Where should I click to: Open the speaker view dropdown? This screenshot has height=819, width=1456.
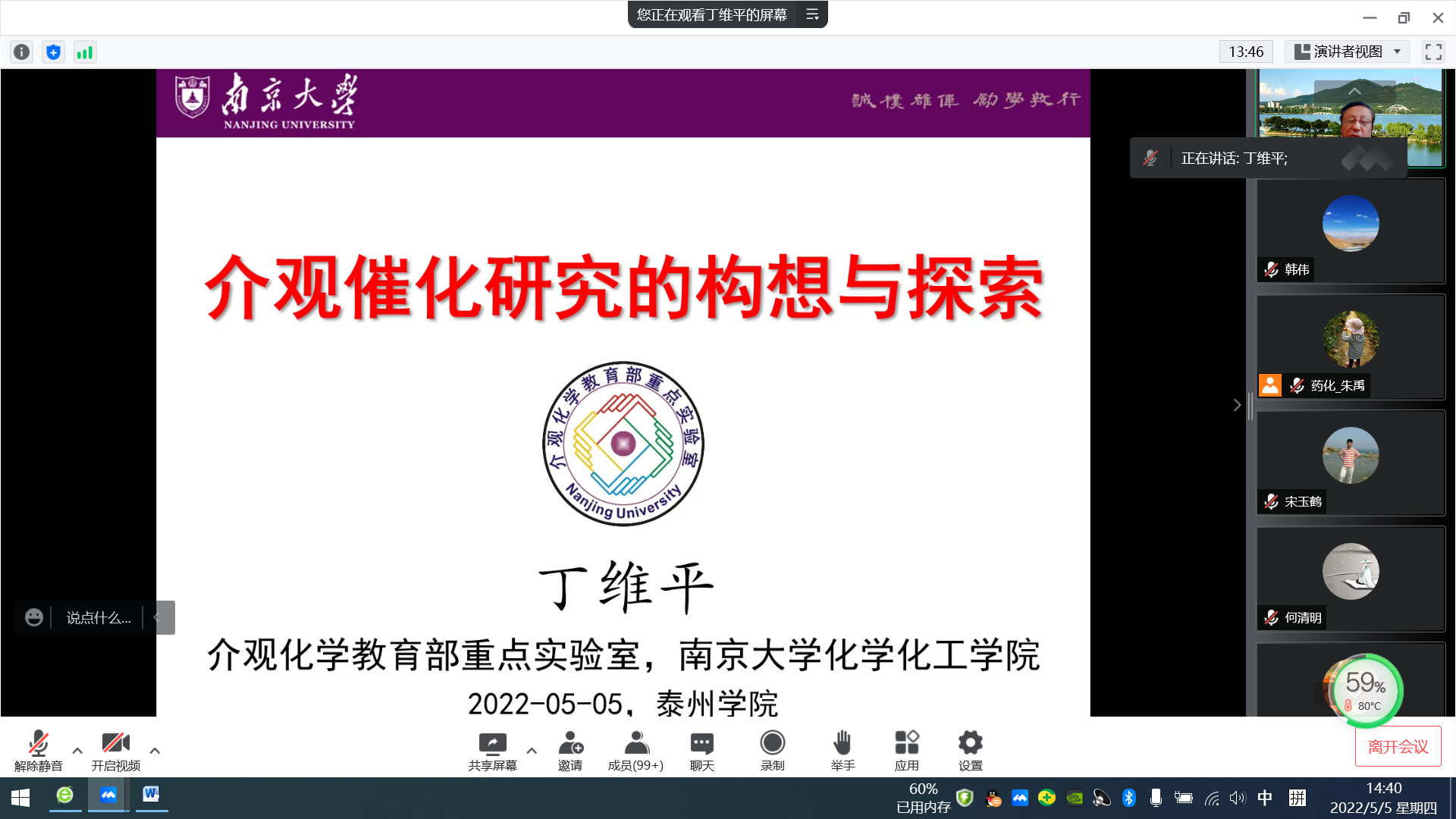[1347, 52]
